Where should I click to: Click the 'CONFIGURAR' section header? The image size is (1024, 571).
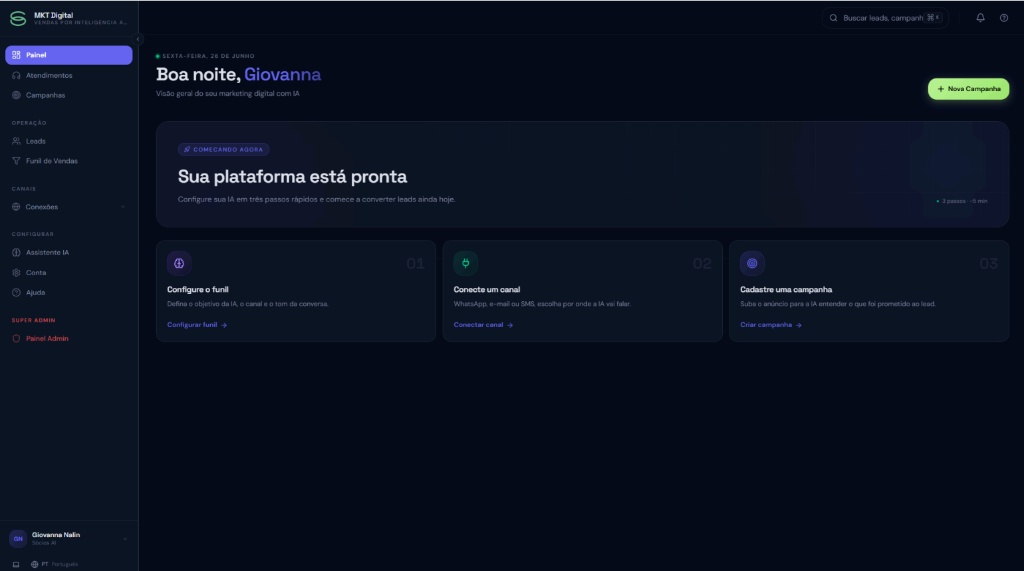point(33,234)
